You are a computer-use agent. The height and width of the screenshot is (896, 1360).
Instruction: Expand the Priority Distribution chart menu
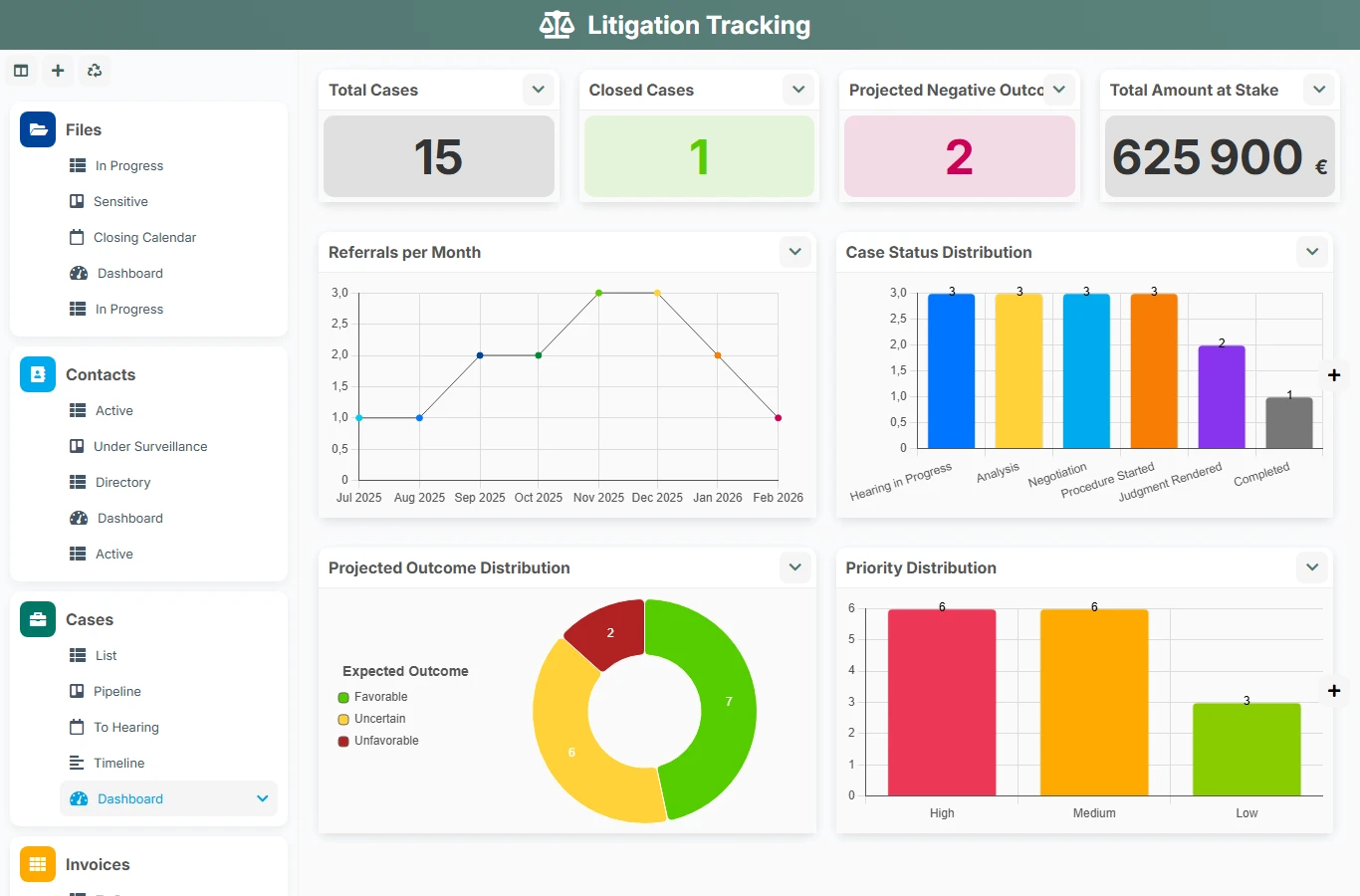[1312, 567]
